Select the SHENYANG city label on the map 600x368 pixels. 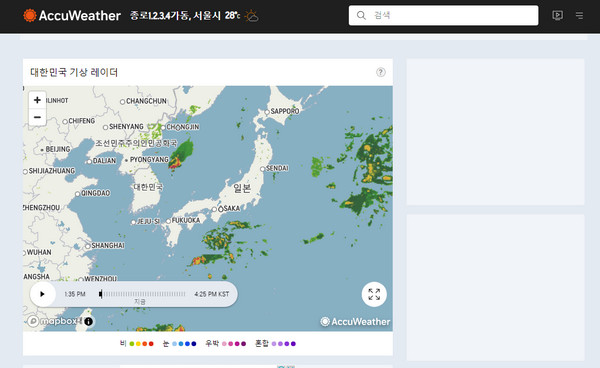pos(126,127)
